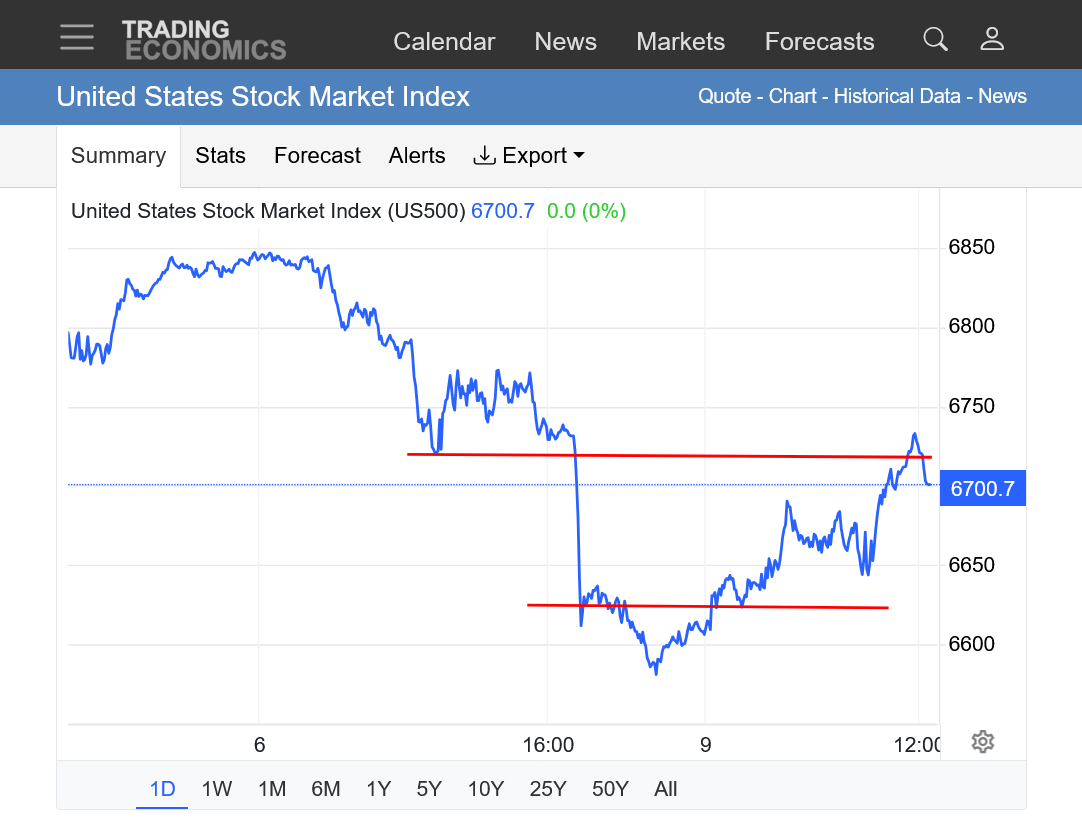Click the upper red resistance line
Viewport: 1082px width, 828px height.
pyautogui.click(x=670, y=456)
